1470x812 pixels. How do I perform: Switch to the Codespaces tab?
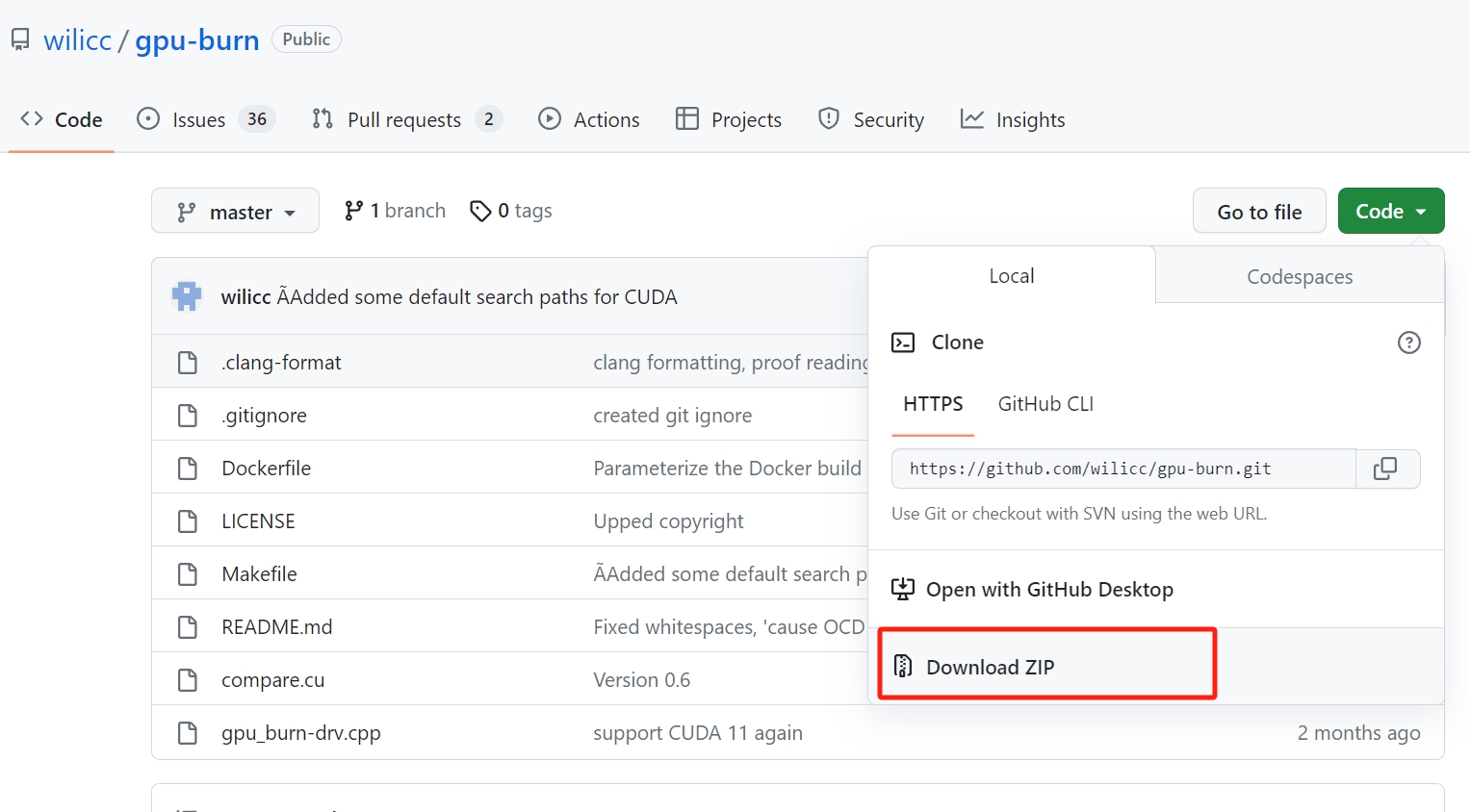[x=1299, y=276]
